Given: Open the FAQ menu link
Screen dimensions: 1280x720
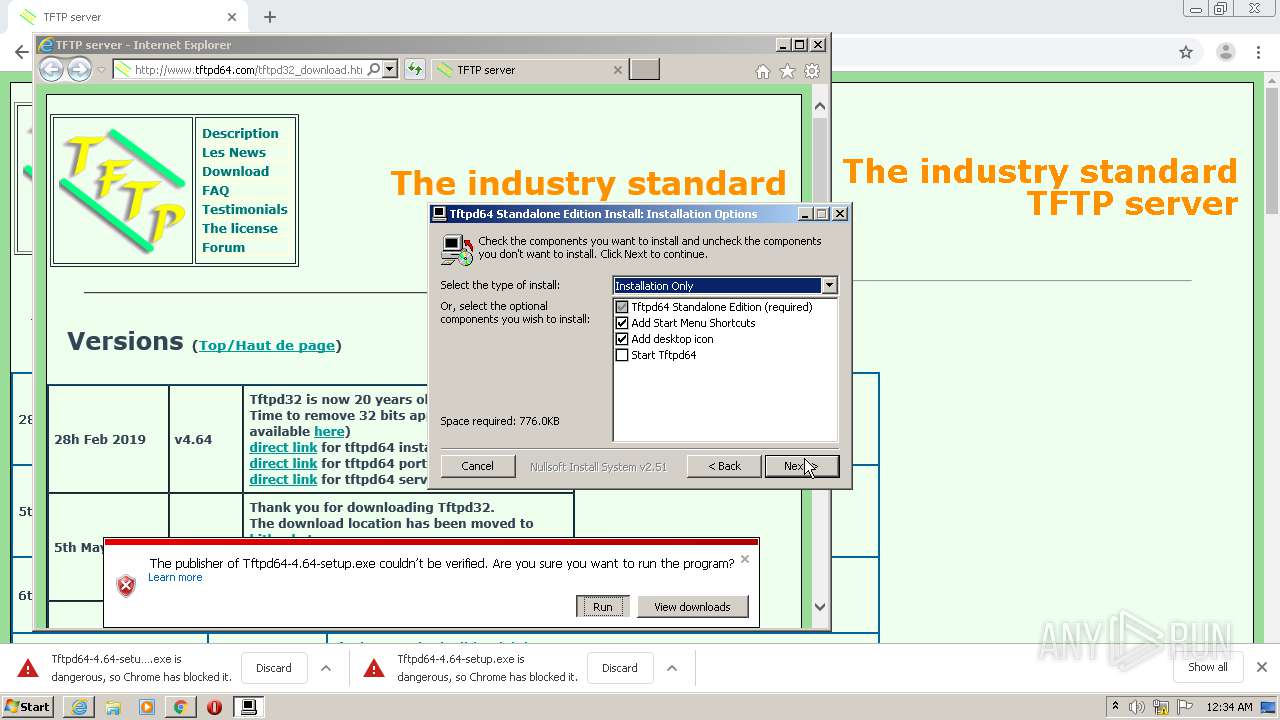Looking at the screenshot, I should (215, 190).
